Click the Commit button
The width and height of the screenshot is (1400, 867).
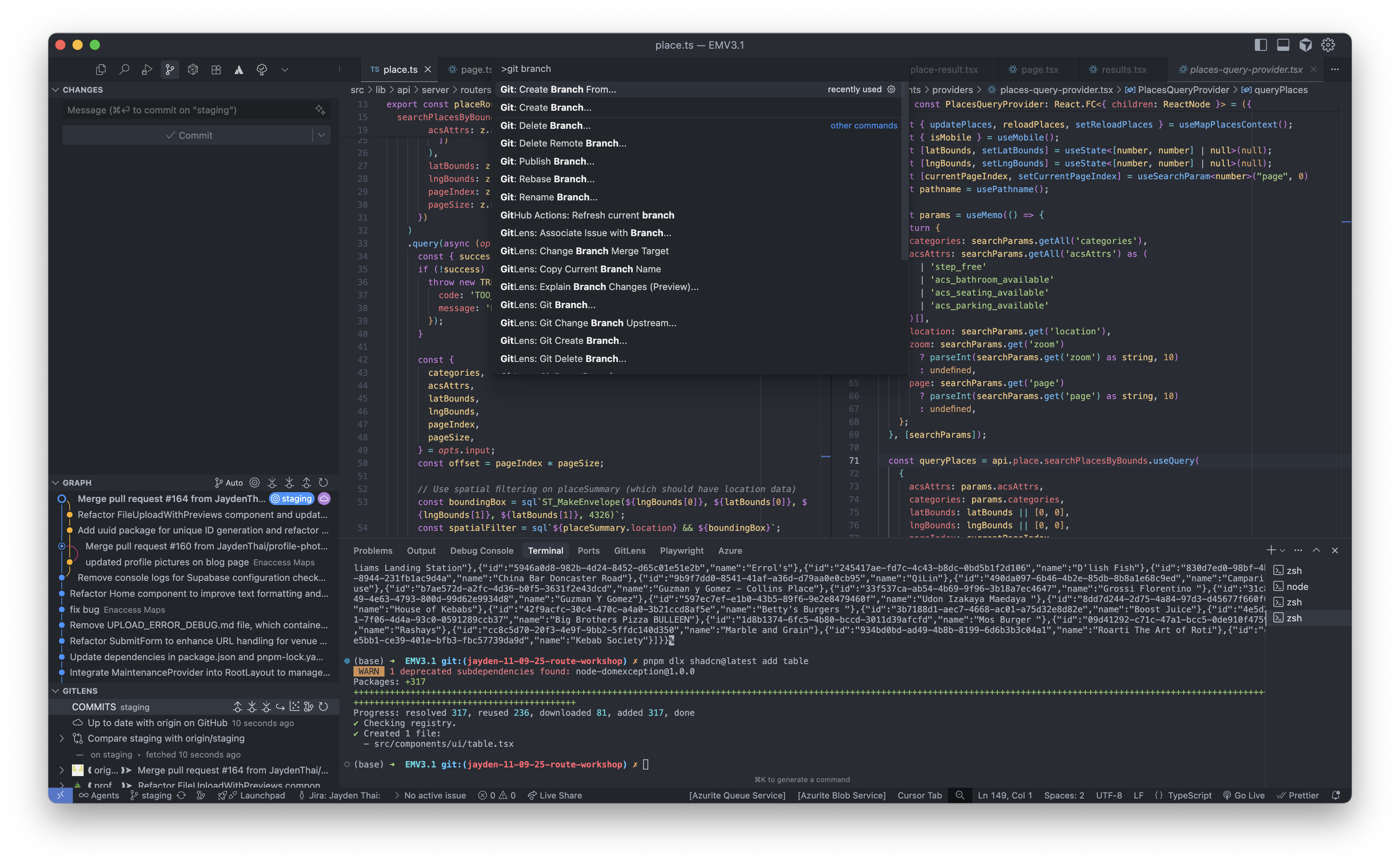(x=188, y=135)
